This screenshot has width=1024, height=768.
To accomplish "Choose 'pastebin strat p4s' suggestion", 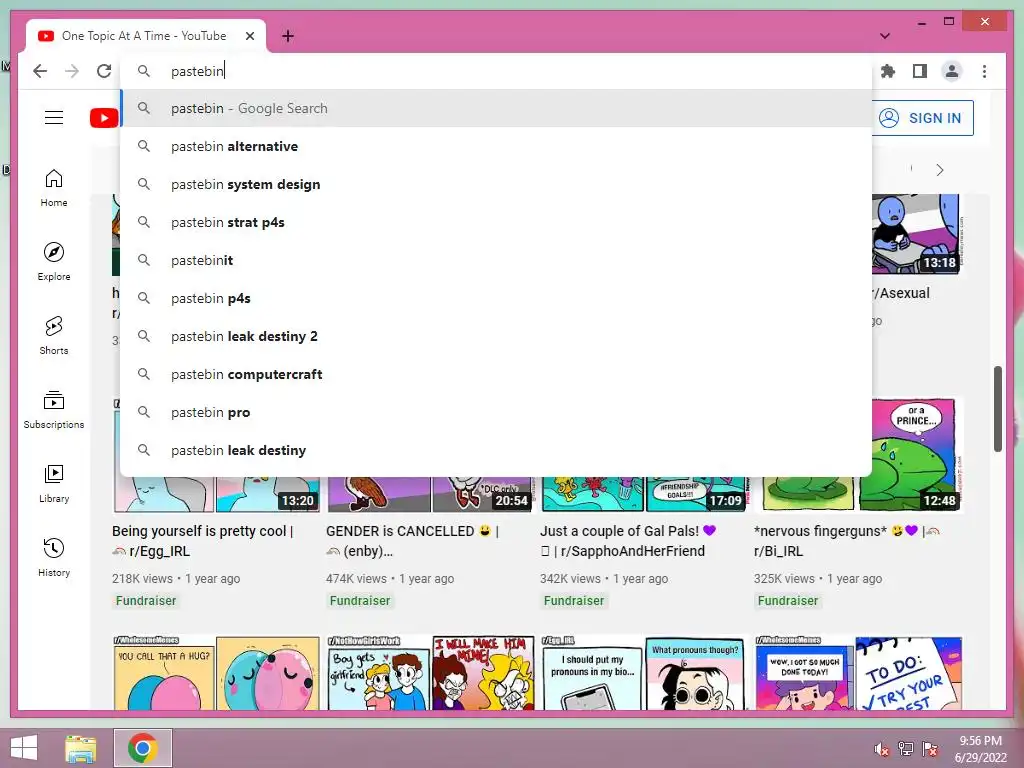I will (496, 222).
